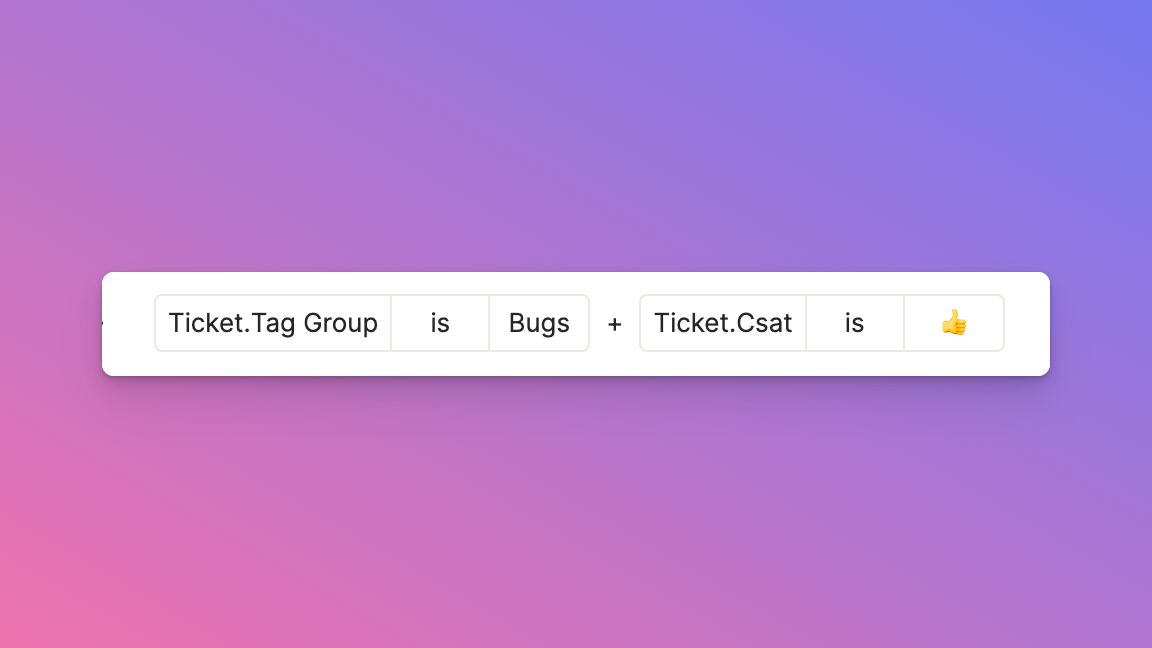
Task: Click the Ticket.Tag Group label
Action: (x=273, y=323)
